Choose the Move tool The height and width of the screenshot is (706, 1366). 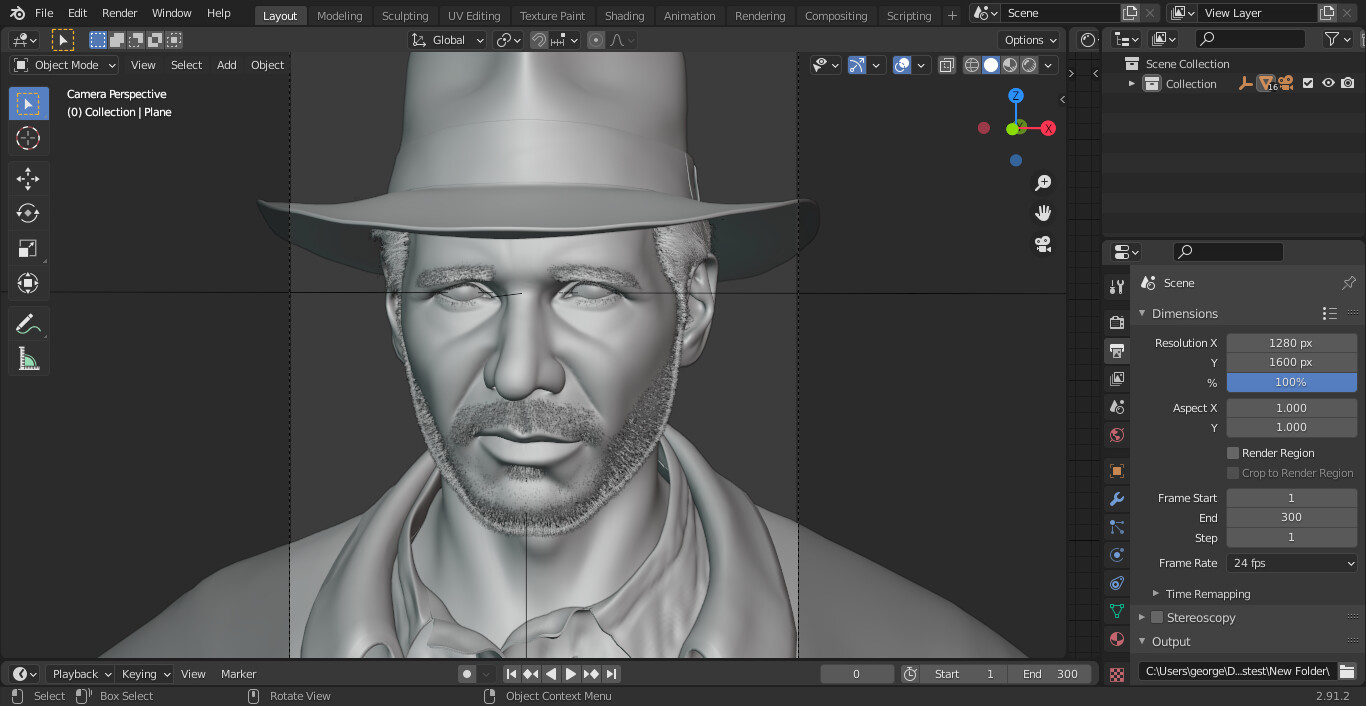(28, 179)
